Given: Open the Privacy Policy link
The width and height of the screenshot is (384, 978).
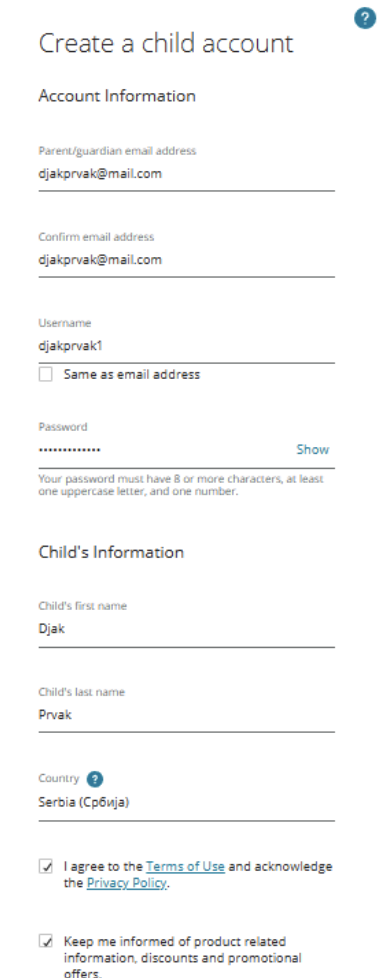Looking at the screenshot, I should (x=127, y=883).
